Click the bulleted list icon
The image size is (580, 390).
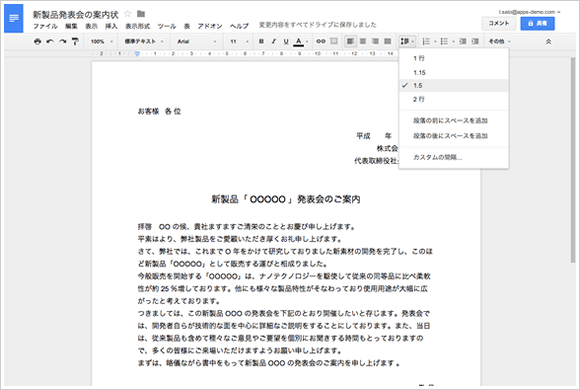click(444, 41)
